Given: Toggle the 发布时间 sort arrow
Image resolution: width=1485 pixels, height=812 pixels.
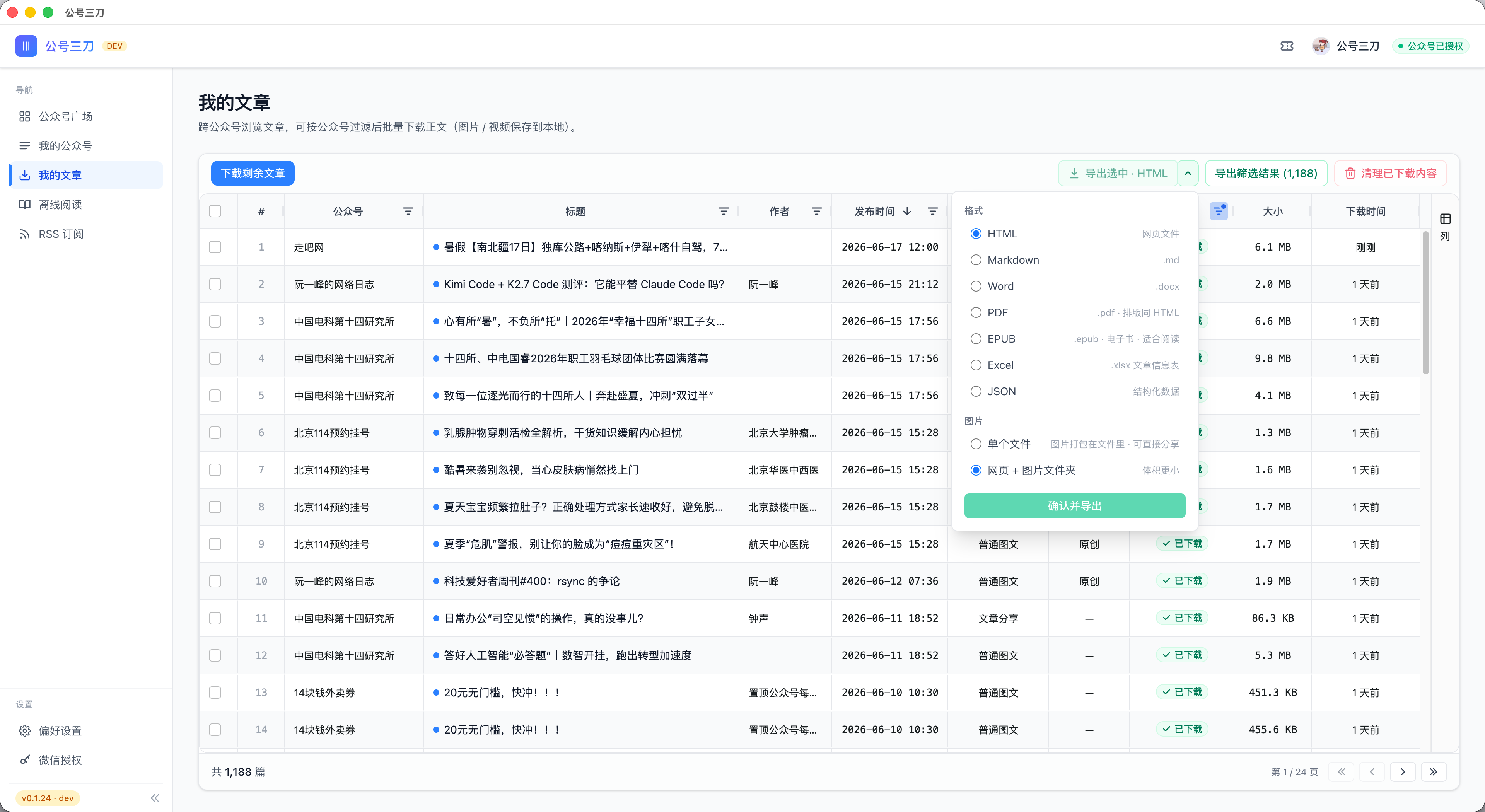Looking at the screenshot, I should pyautogui.click(x=907, y=212).
